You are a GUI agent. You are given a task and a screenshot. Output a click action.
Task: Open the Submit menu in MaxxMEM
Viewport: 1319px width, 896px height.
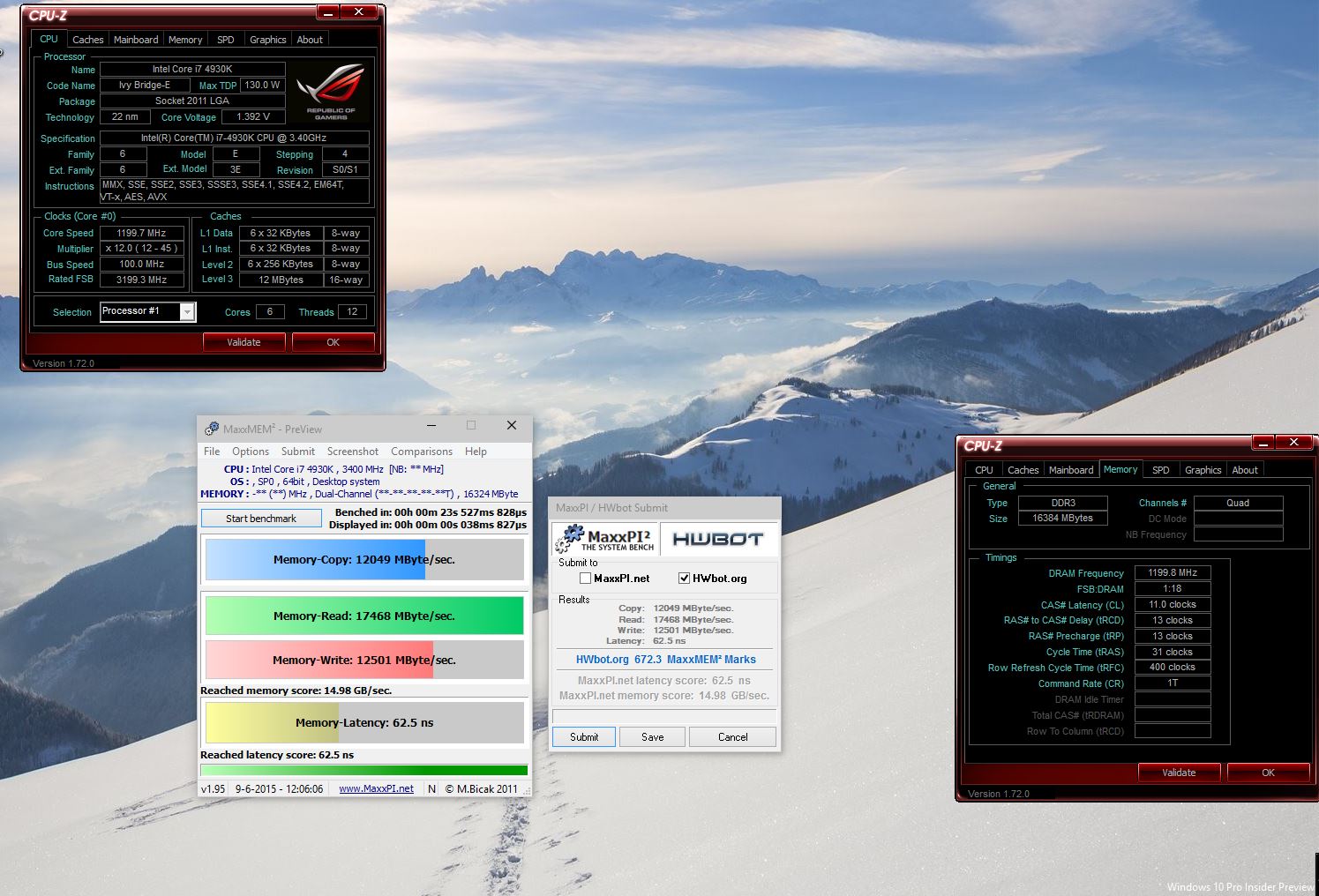[x=298, y=452]
